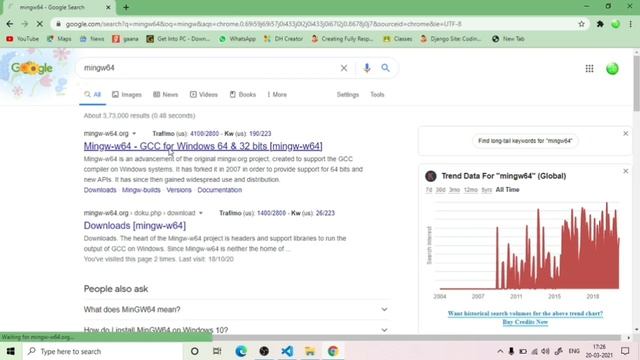The image size is (640, 360).
Task: Click Find long-tail keywords for mingw64 button
Action: pos(525,141)
